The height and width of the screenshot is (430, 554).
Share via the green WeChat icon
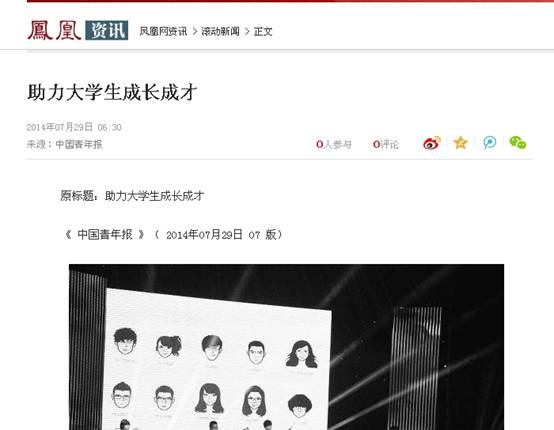[518, 143]
